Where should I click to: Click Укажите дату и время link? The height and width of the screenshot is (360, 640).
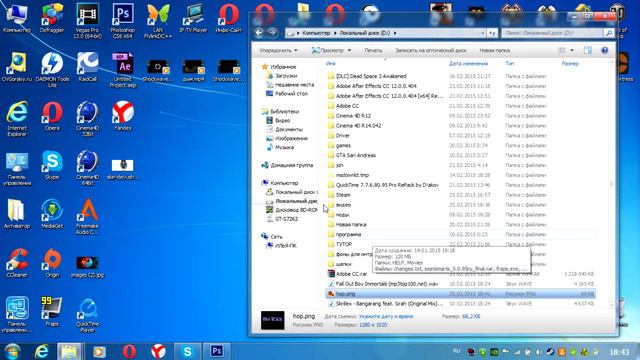coord(386,316)
